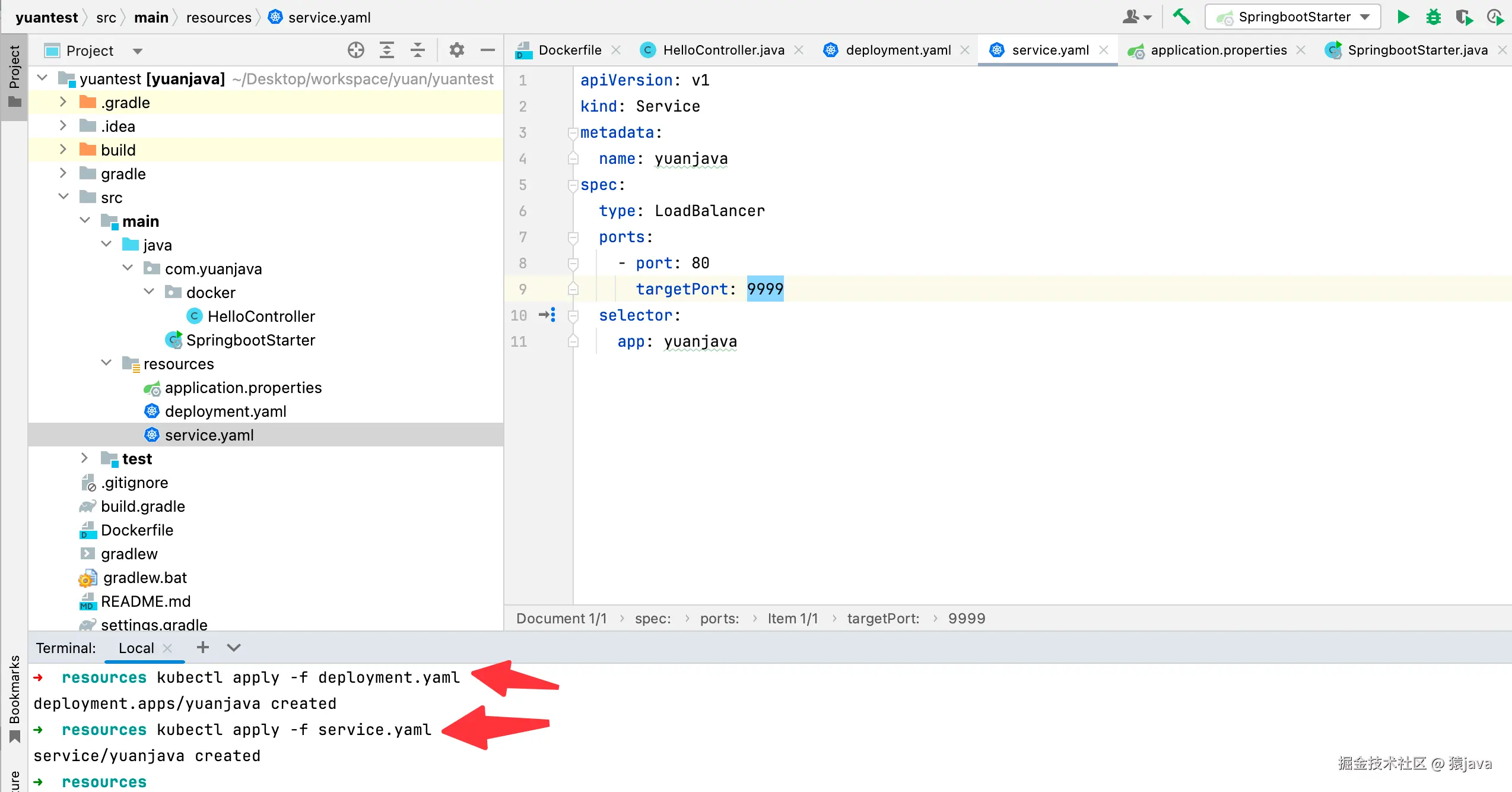
Task: Click the Select Opened File crosshair icon
Action: [355, 50]
